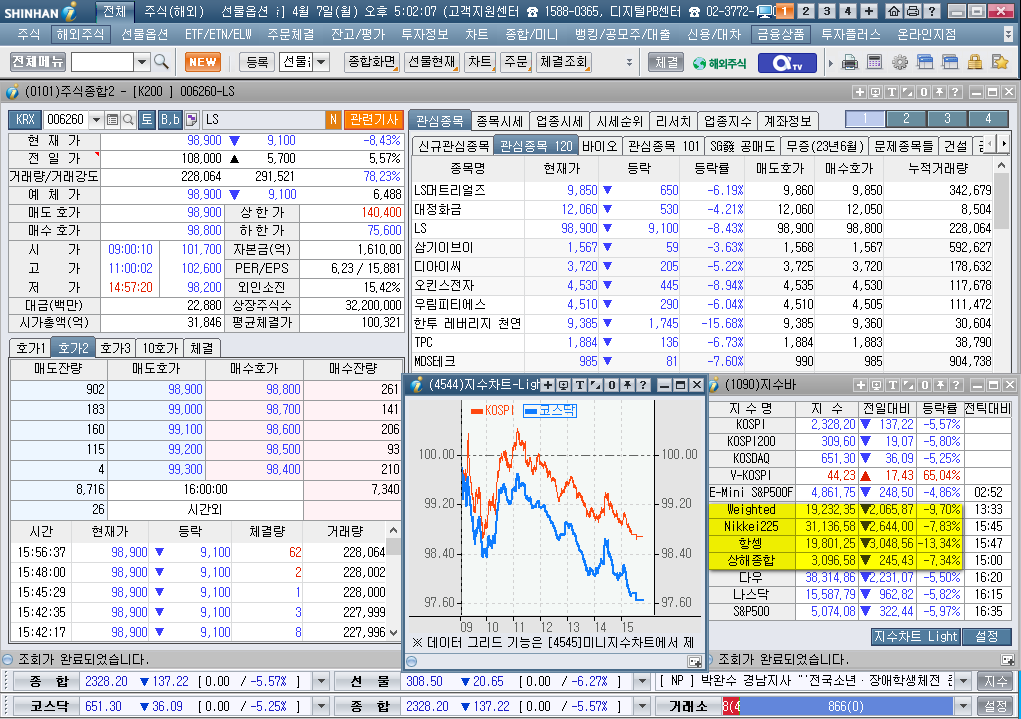The width and height of the screenshot is (1021, 719).
Task: Click the pin icon in 지수바 title bar
Action: click(940, 386)
